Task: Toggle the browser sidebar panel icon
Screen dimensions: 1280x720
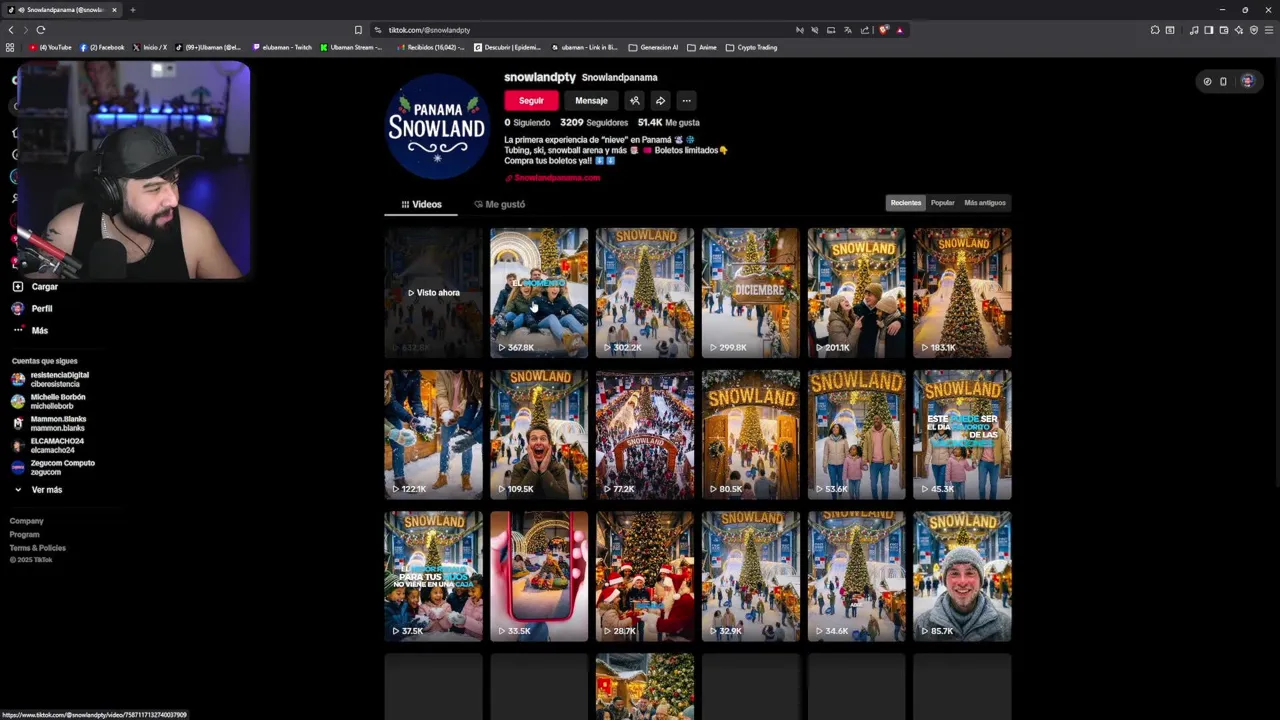Action: pos(1208,30)
